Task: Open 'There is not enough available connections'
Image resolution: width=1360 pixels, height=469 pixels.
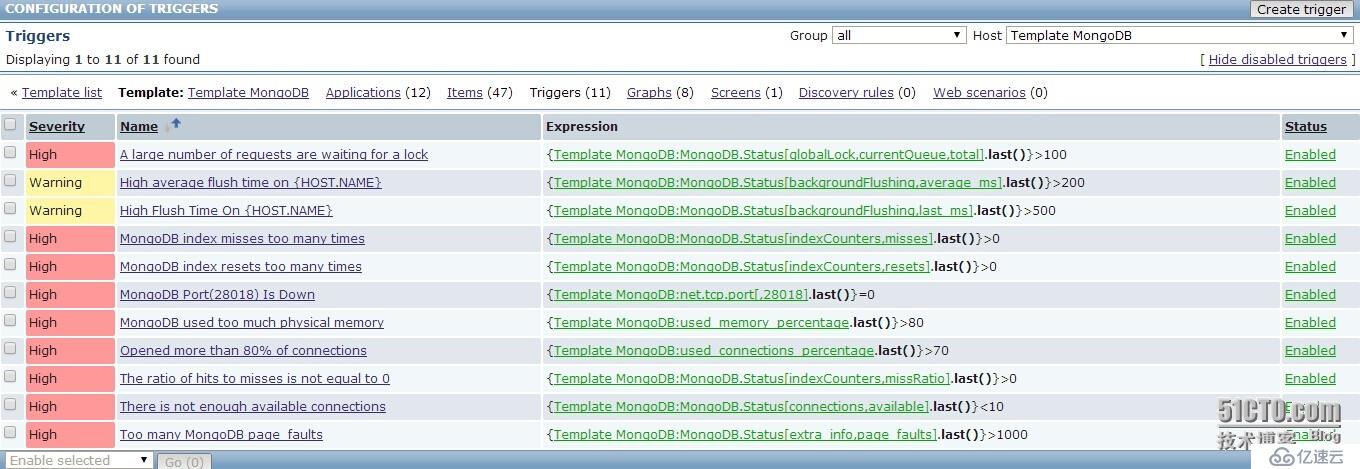Action: (x=253, y=406)
